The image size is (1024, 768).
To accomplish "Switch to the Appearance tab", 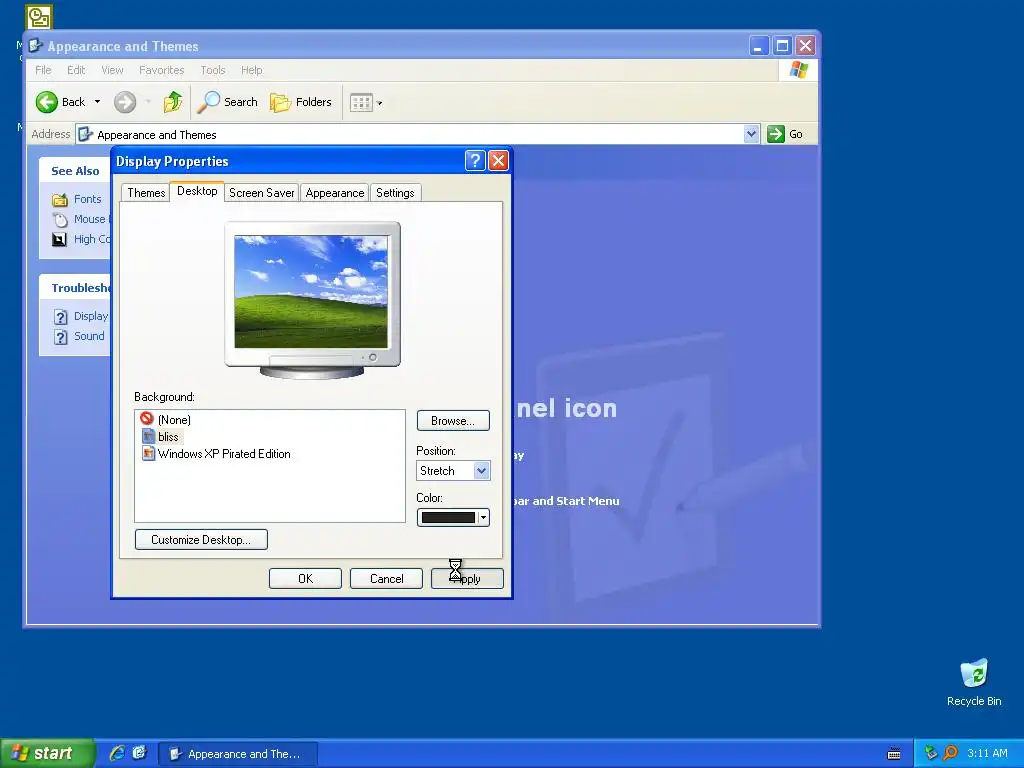I will 334,193.
